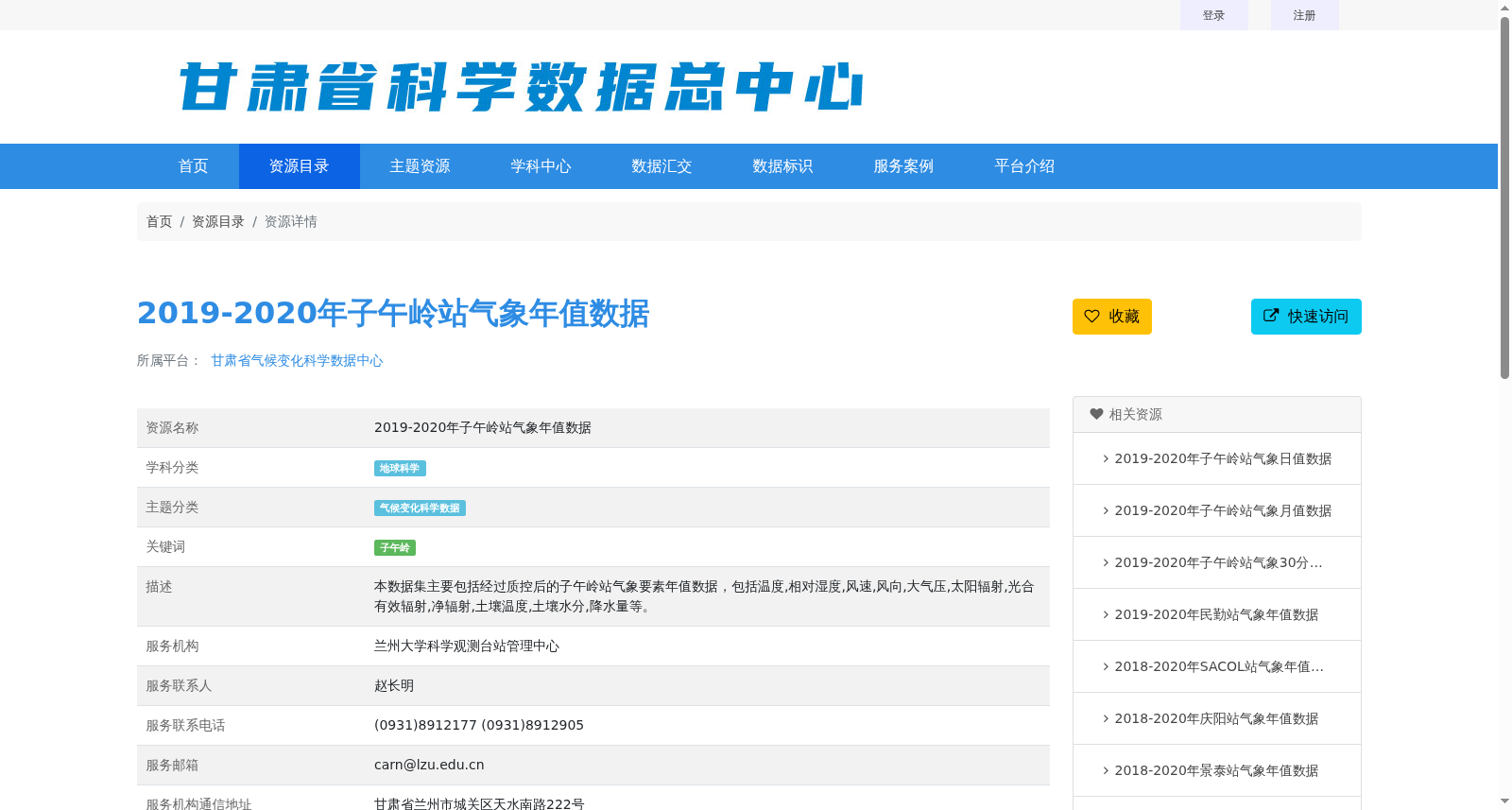Open the 数据汇交 menu item
The height and width of the screenshot is (810, 1512).
(662, 166)
